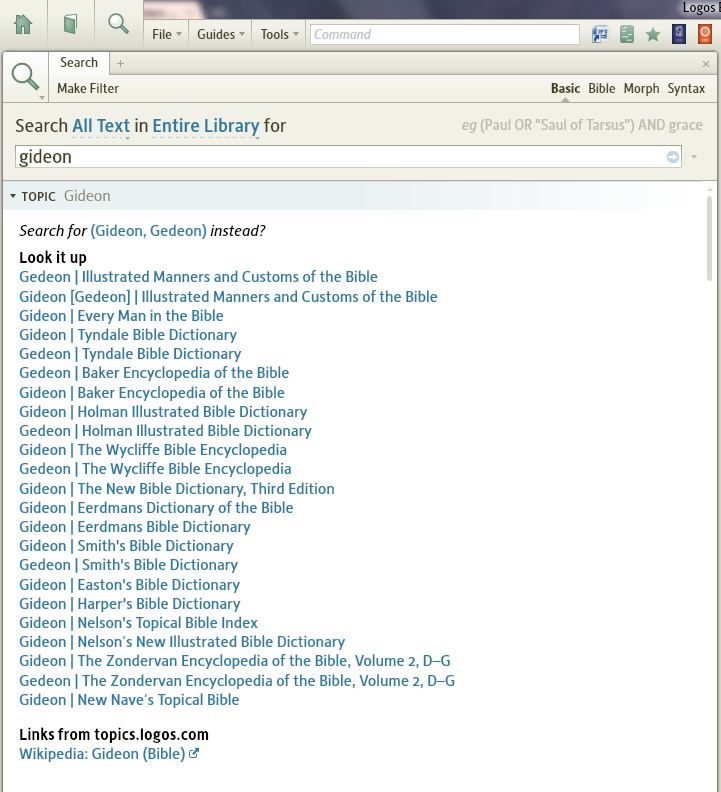Open Gideon | Smith's Bible Dictionary
The height and width of the screenshot is (792, 721).
click(x=126, y=546)
